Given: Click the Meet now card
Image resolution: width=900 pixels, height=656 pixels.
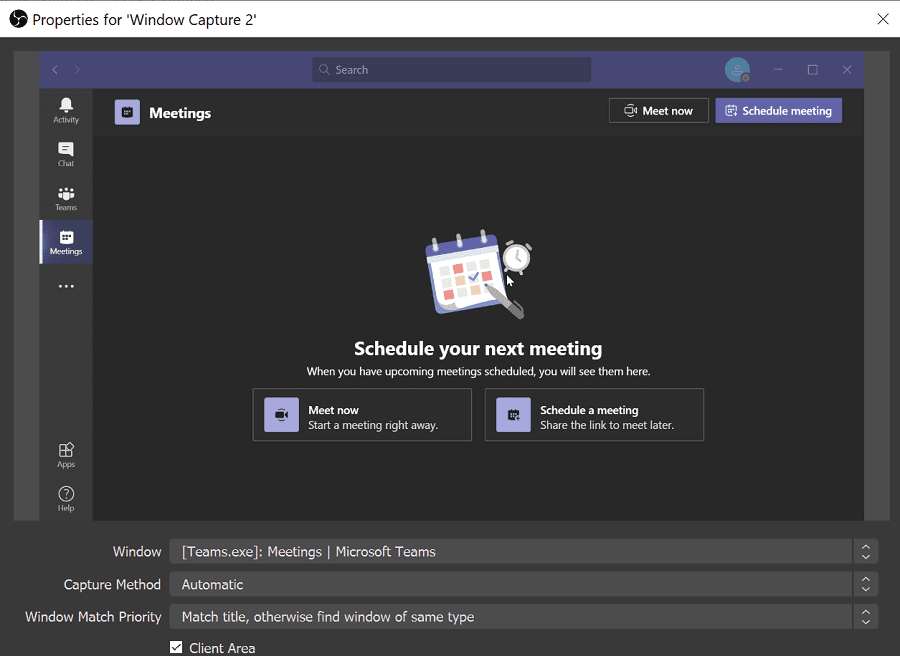Looking at the screenshot, I should pyautogui.click(x=362, y=415).
